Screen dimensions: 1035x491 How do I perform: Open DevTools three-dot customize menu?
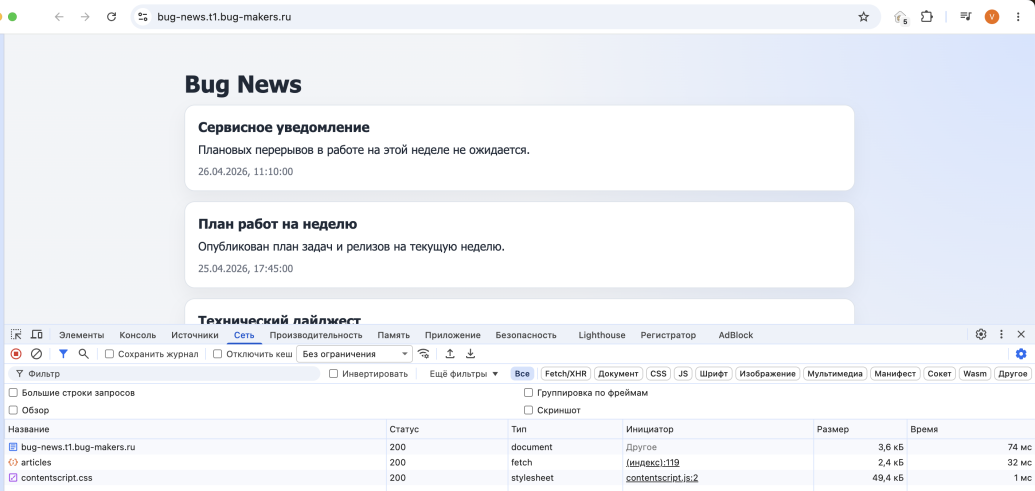1001,335
